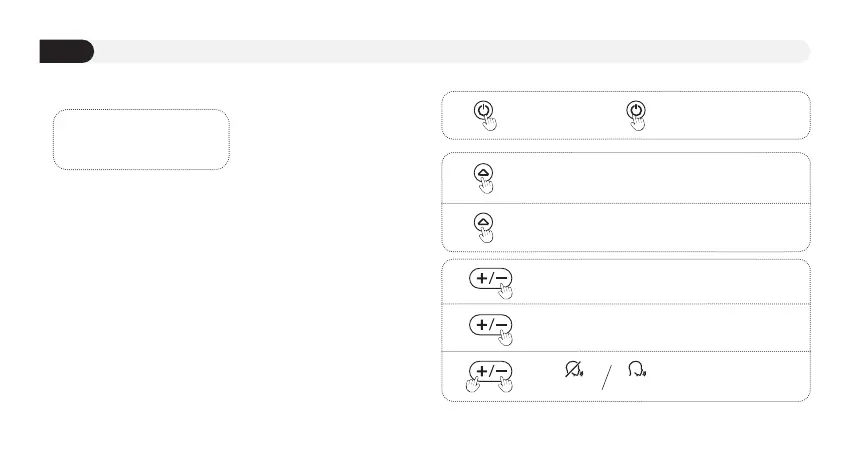
Task: Click inside the empty dotted box on the left
Action: tap(140, 139)
